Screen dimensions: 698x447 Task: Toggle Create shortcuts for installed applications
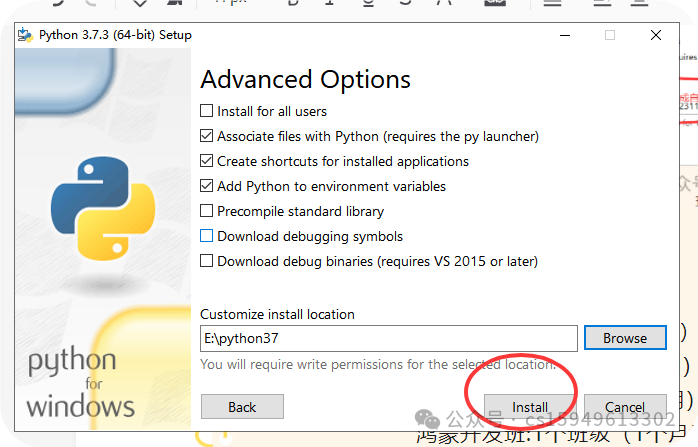tap(207, 161)
